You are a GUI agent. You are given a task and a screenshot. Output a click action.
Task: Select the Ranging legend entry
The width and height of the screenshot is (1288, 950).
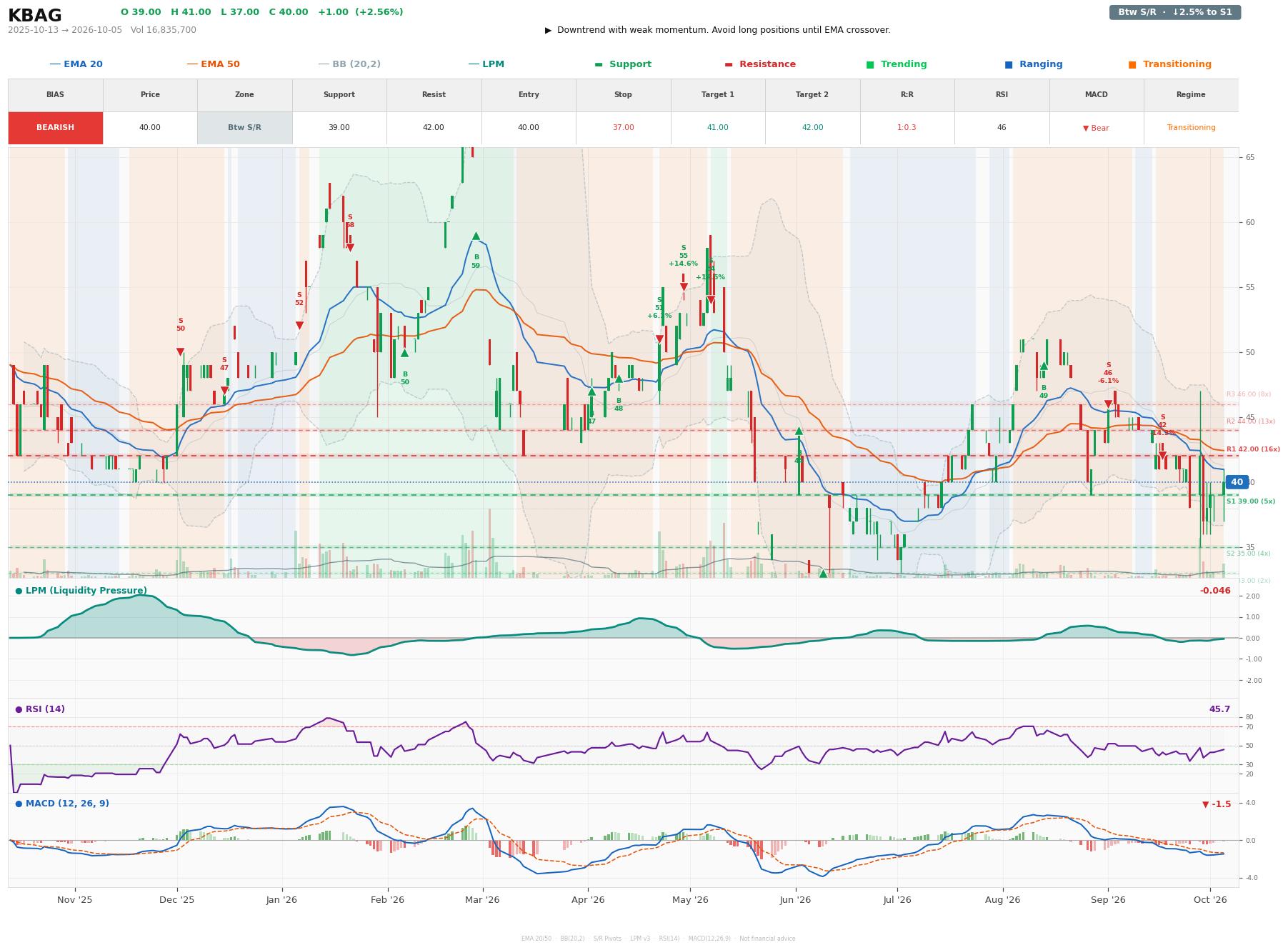tap(1034, 64)
